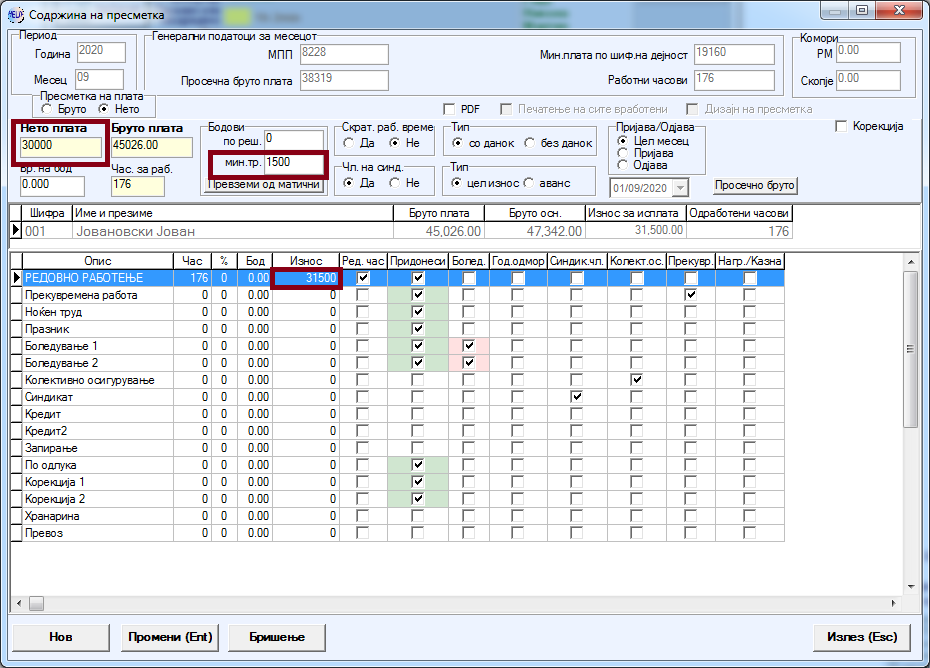
Task: Click the Работни часови field
Action: pyautogui.click(x=734, y=80)
